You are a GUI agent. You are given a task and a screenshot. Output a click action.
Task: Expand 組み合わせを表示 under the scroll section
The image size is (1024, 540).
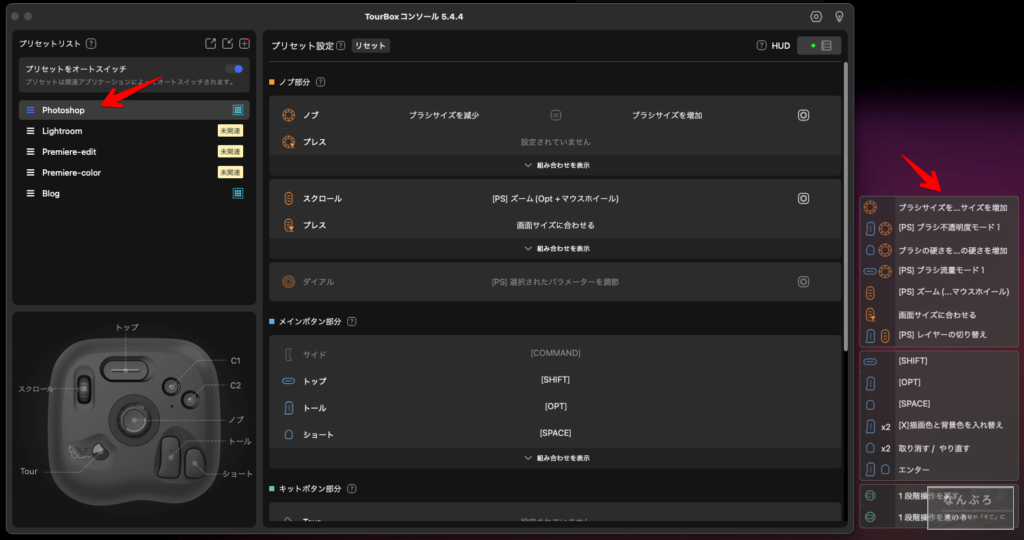point(556,248)
